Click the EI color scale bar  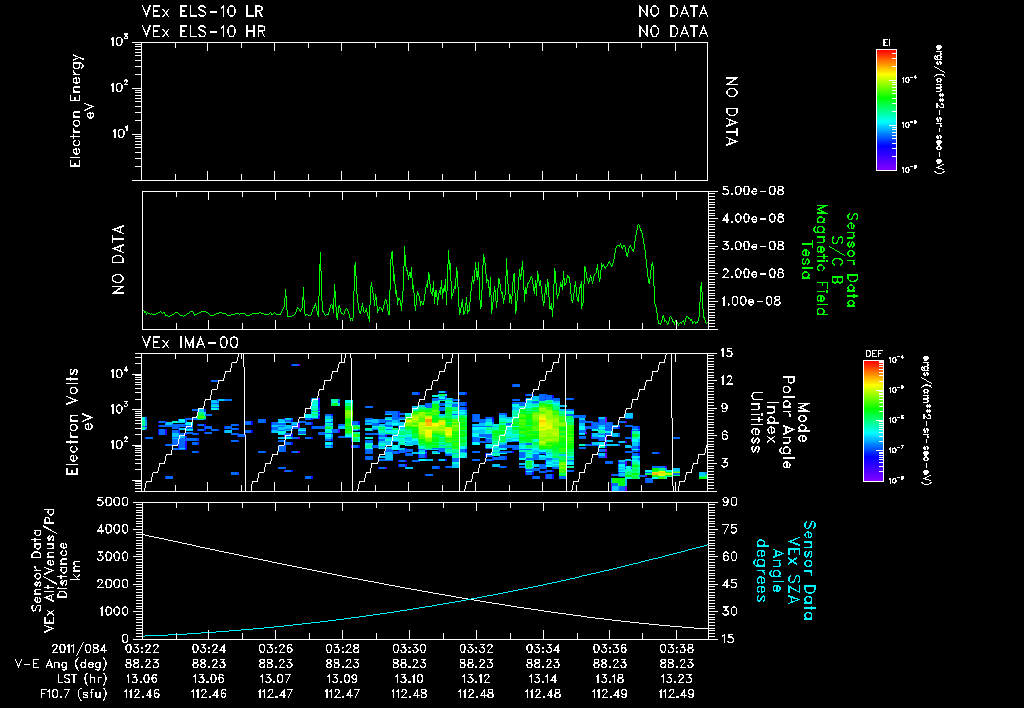coord(886,110)
